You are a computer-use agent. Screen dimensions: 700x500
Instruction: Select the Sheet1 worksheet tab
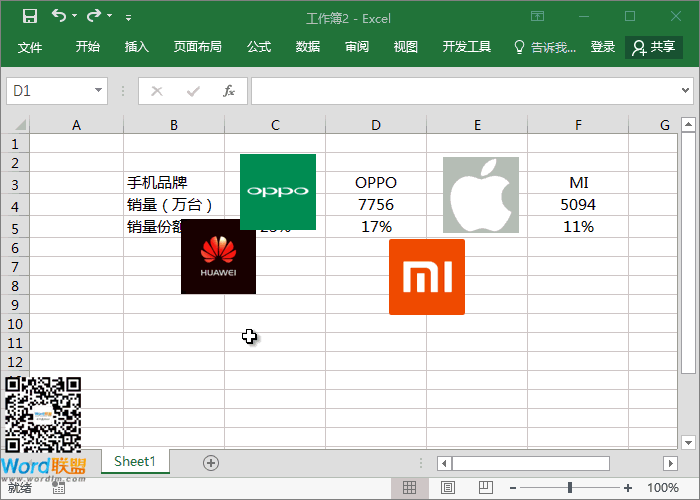pos(135,461)
